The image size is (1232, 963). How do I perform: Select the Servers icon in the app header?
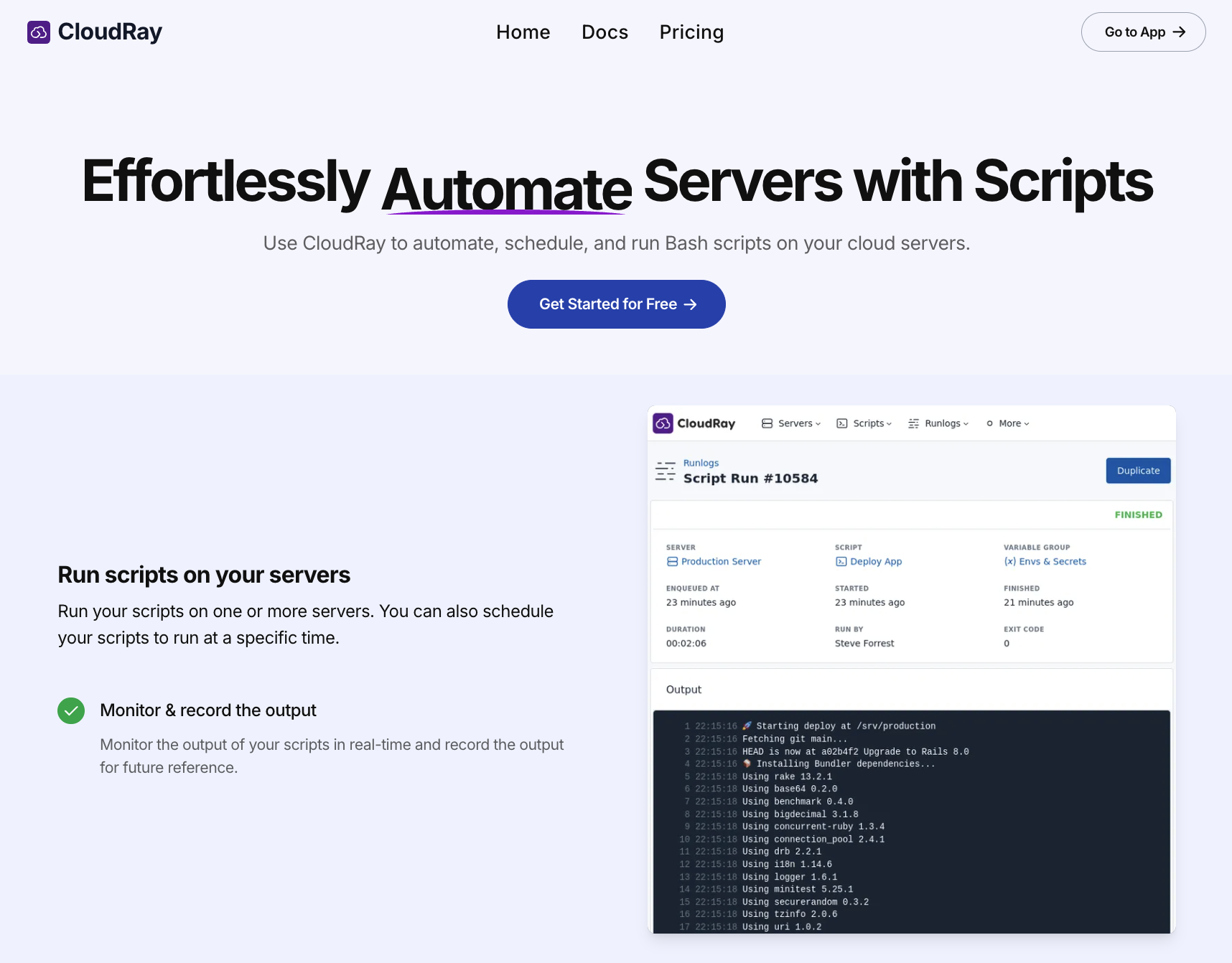(x=767, y=423)
